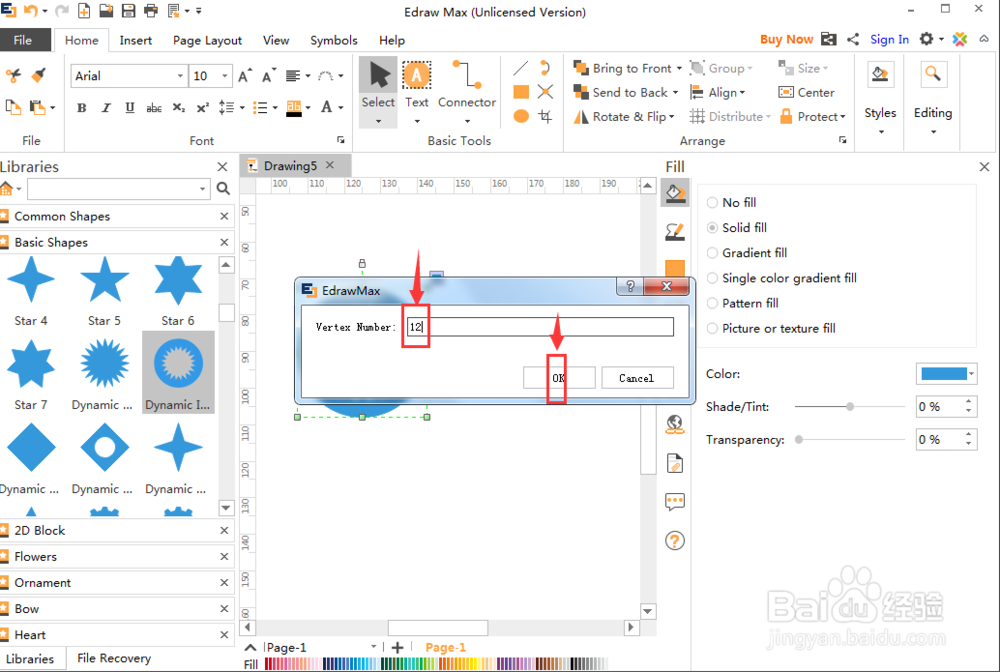This screenshot has width=1000, height=672.
Task: Select Single color gradient fill
Action: click(782, 278)
